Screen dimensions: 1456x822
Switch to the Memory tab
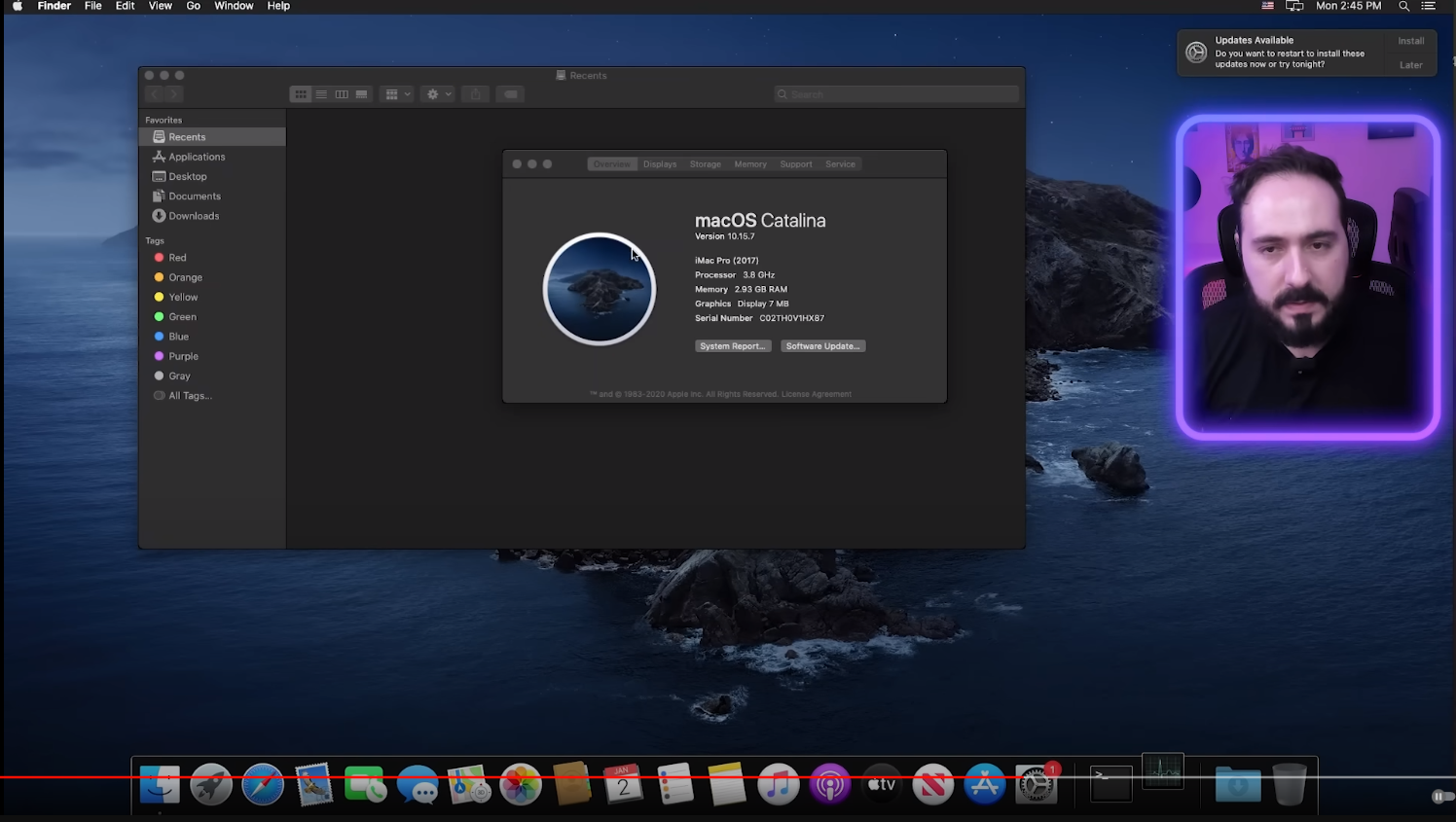pyautogui.click(x=750, y=164)
